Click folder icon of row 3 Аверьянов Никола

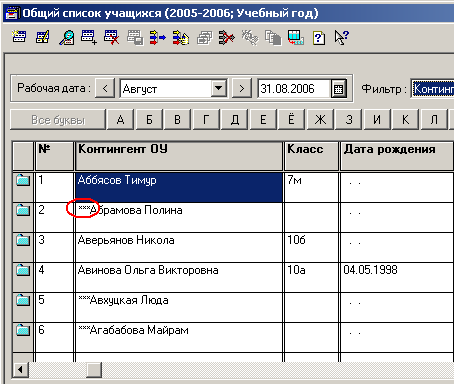pyautogui.click(x=23, y=240)
